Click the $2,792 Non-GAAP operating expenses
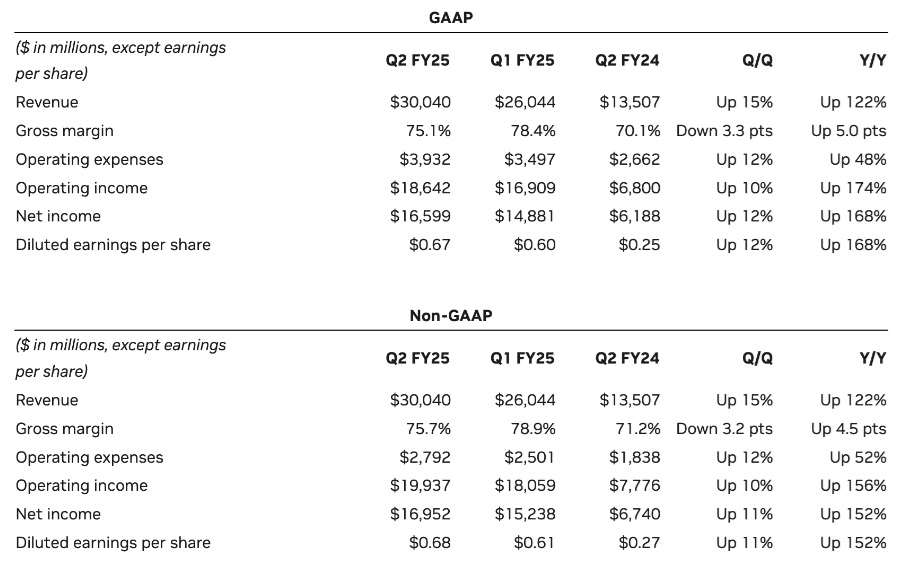The image size is (918, 562). tap(424, 457)
